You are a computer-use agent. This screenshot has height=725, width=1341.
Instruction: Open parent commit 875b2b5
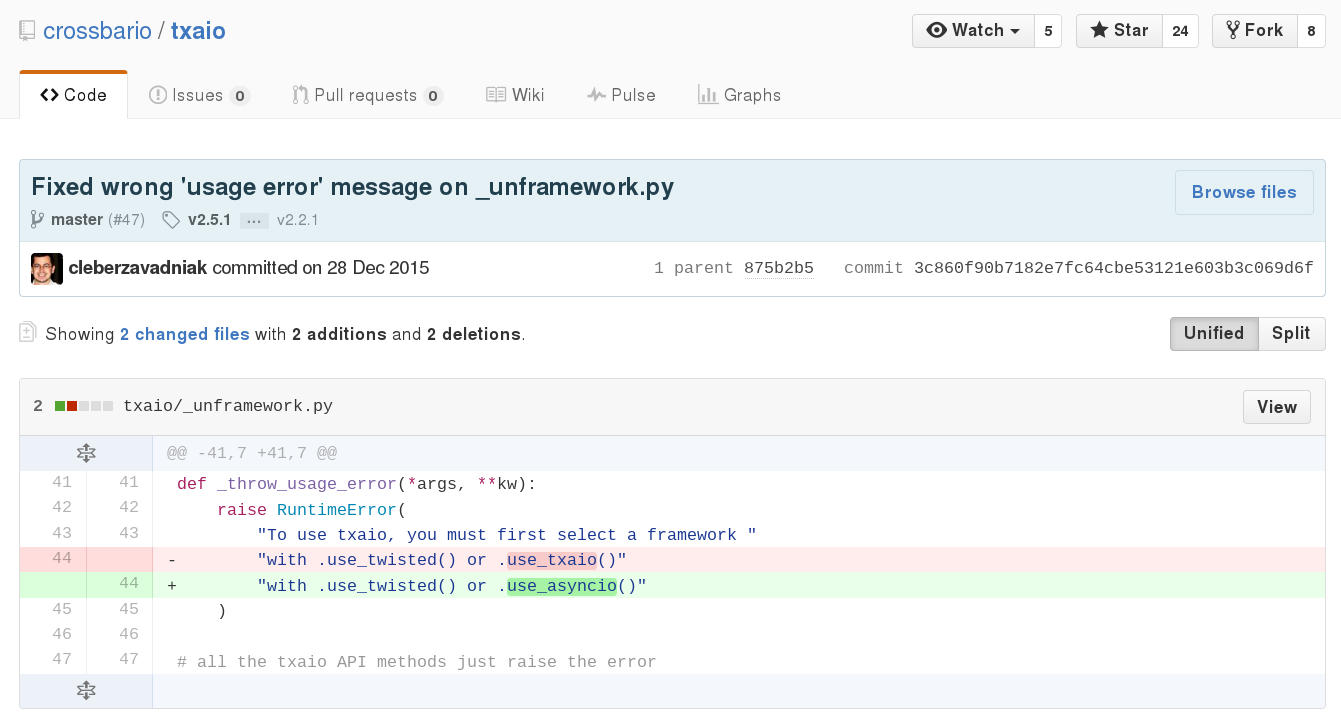[x=778, y=268]
